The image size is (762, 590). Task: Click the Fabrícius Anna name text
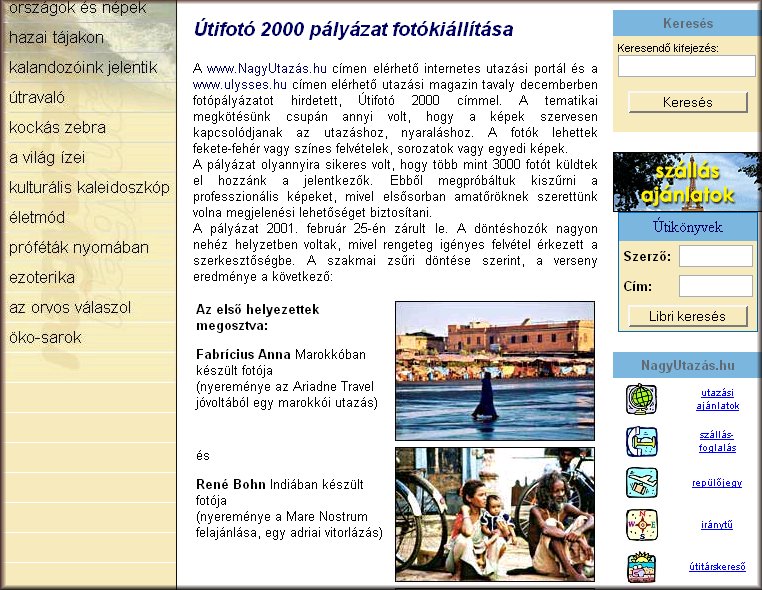(243, 354)
